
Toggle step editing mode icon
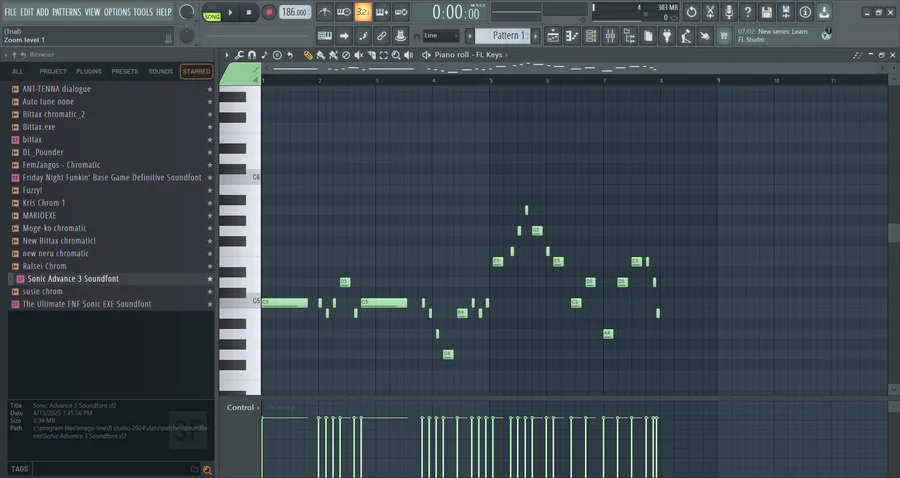[x=363, y=36]
